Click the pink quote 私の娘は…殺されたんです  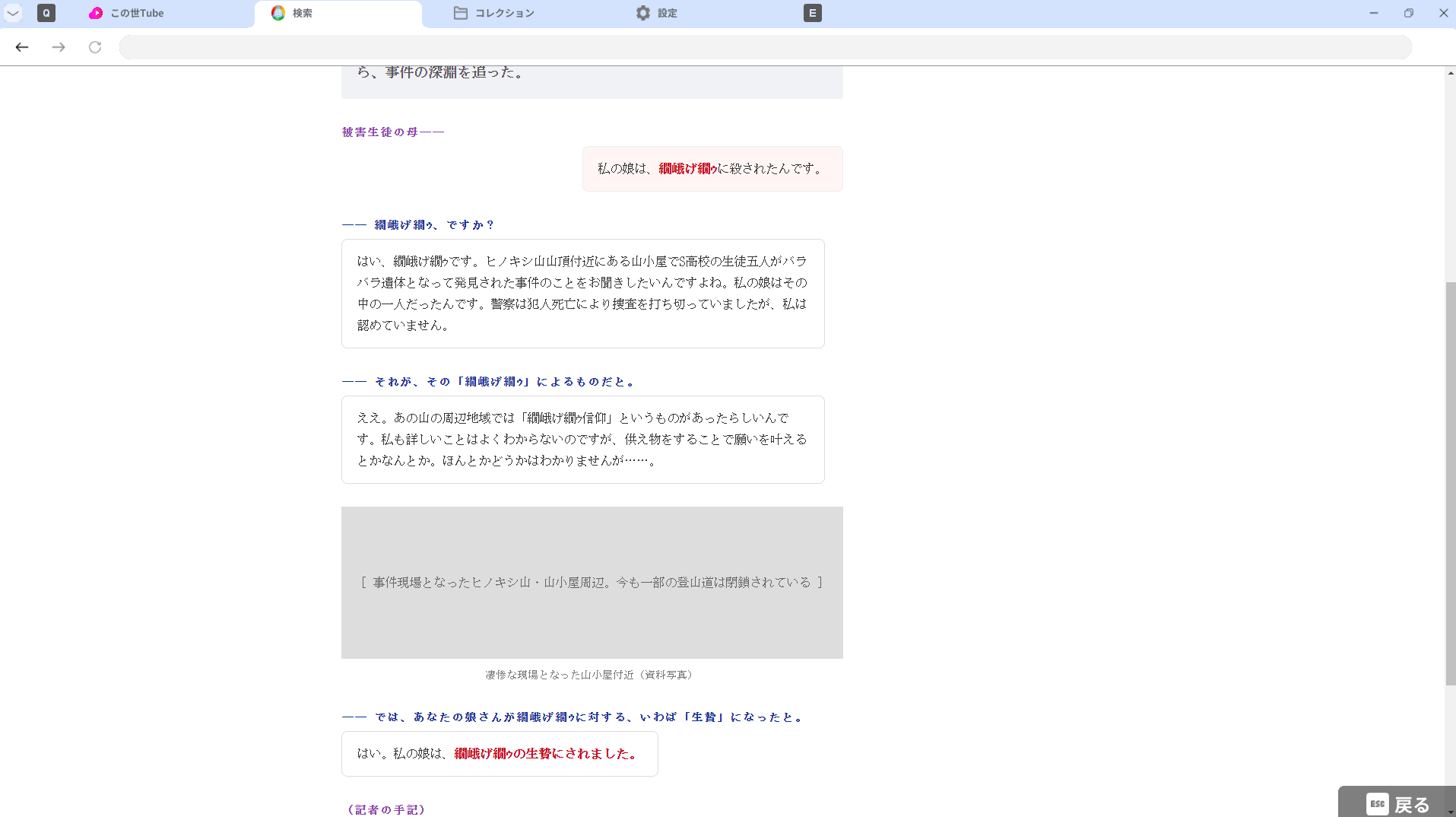(712, 169)
